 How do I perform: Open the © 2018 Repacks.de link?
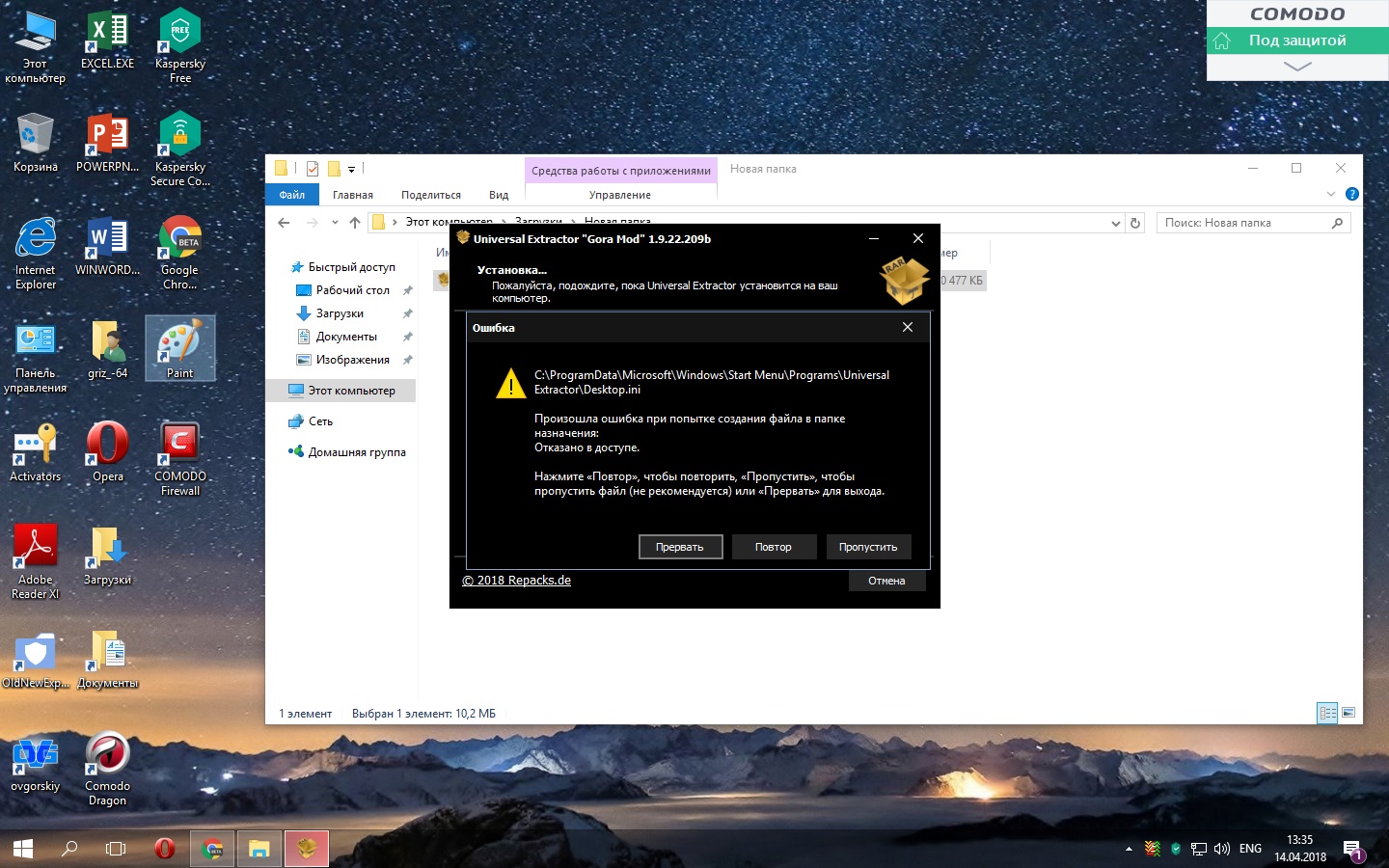point(517,581)
